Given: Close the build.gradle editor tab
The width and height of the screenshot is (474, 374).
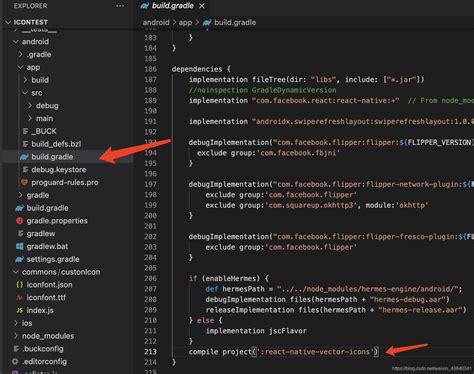Looking at the screenshot, I should click(202, 6).
